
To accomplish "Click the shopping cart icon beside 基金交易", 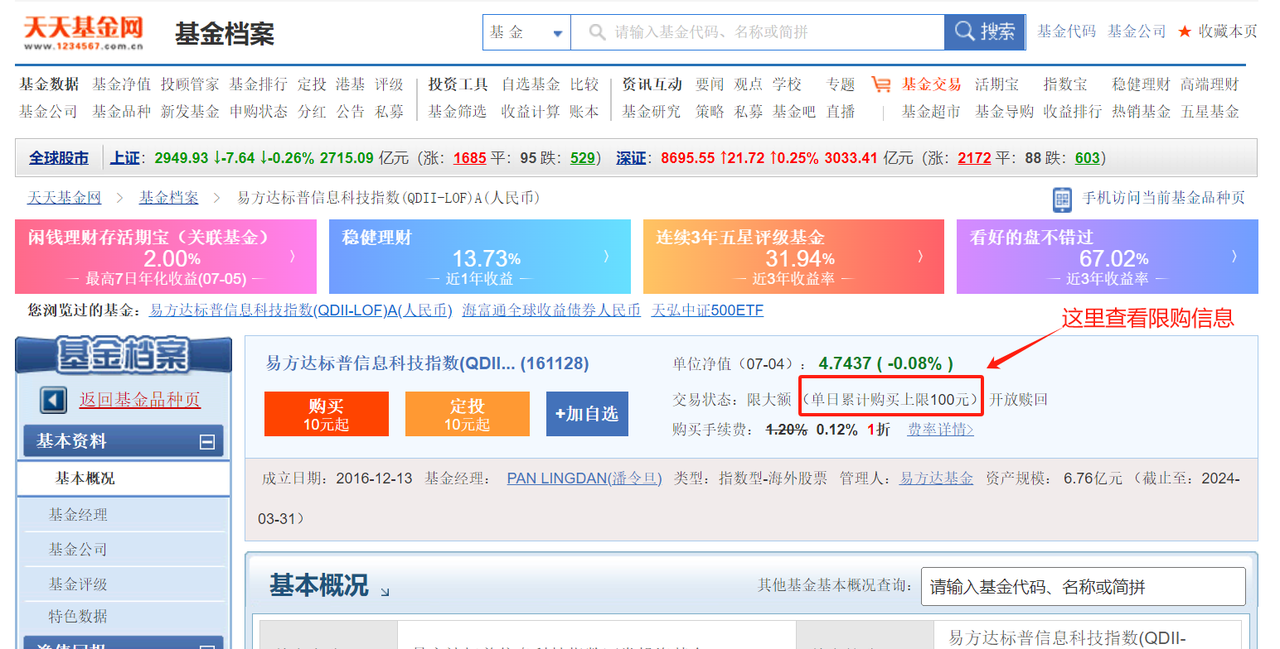I will tap(880, 85).
